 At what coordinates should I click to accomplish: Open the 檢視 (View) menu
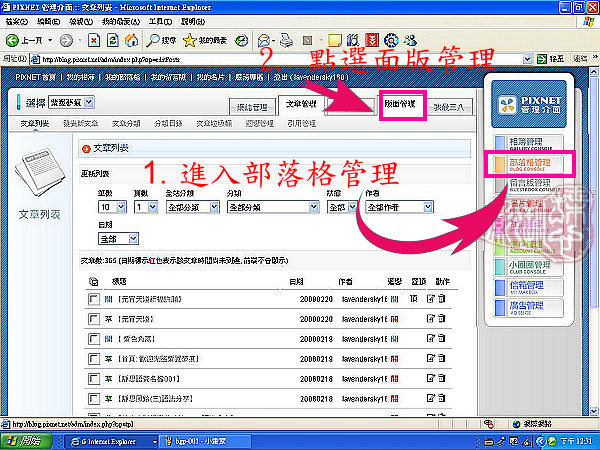click(x=81, y=21)
